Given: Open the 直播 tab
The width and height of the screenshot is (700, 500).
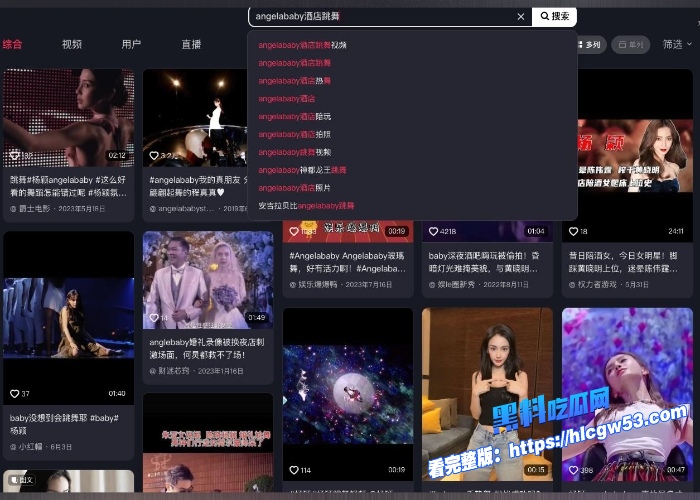Looking at the screenshot, I should (191, 44).
